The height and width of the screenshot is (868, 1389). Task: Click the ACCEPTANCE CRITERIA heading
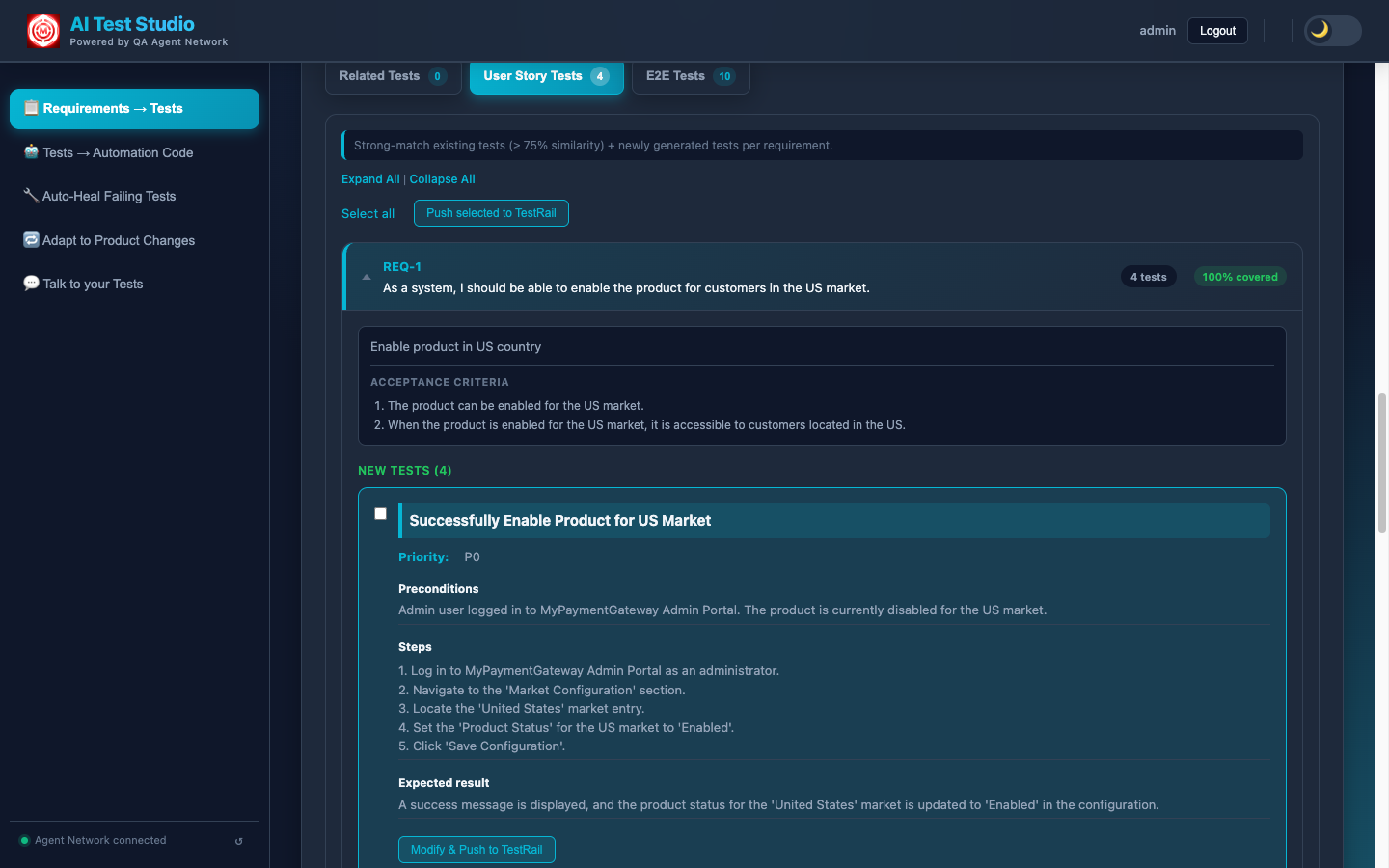point(440,383)
